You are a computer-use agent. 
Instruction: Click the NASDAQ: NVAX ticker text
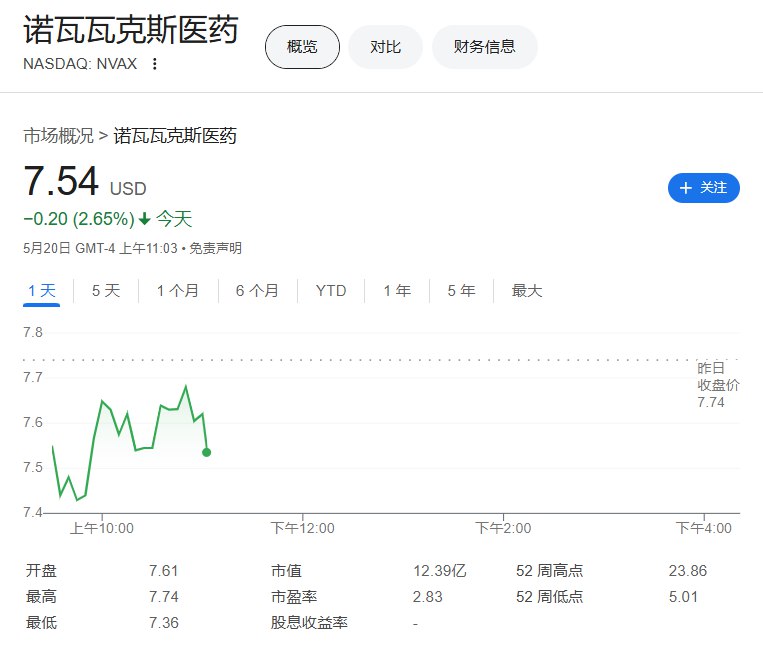[x=80, y=64]
